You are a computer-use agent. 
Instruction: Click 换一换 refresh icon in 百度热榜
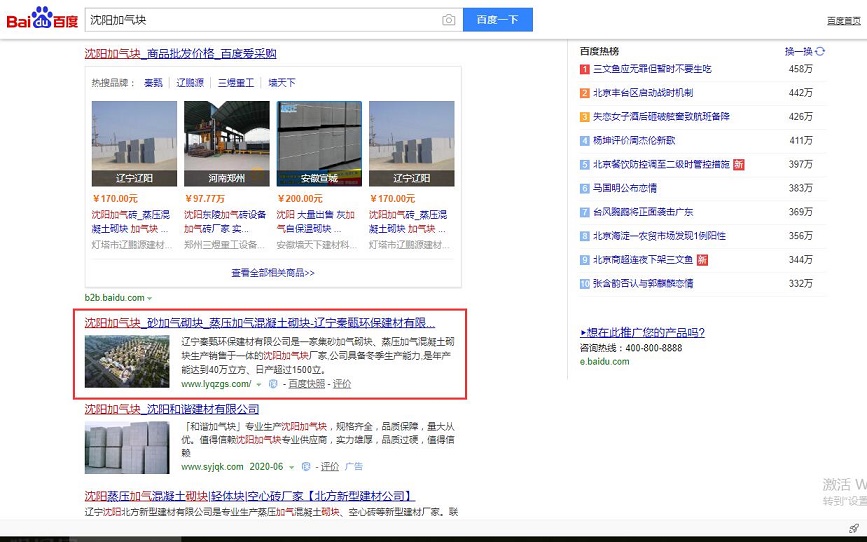[820, 51]
